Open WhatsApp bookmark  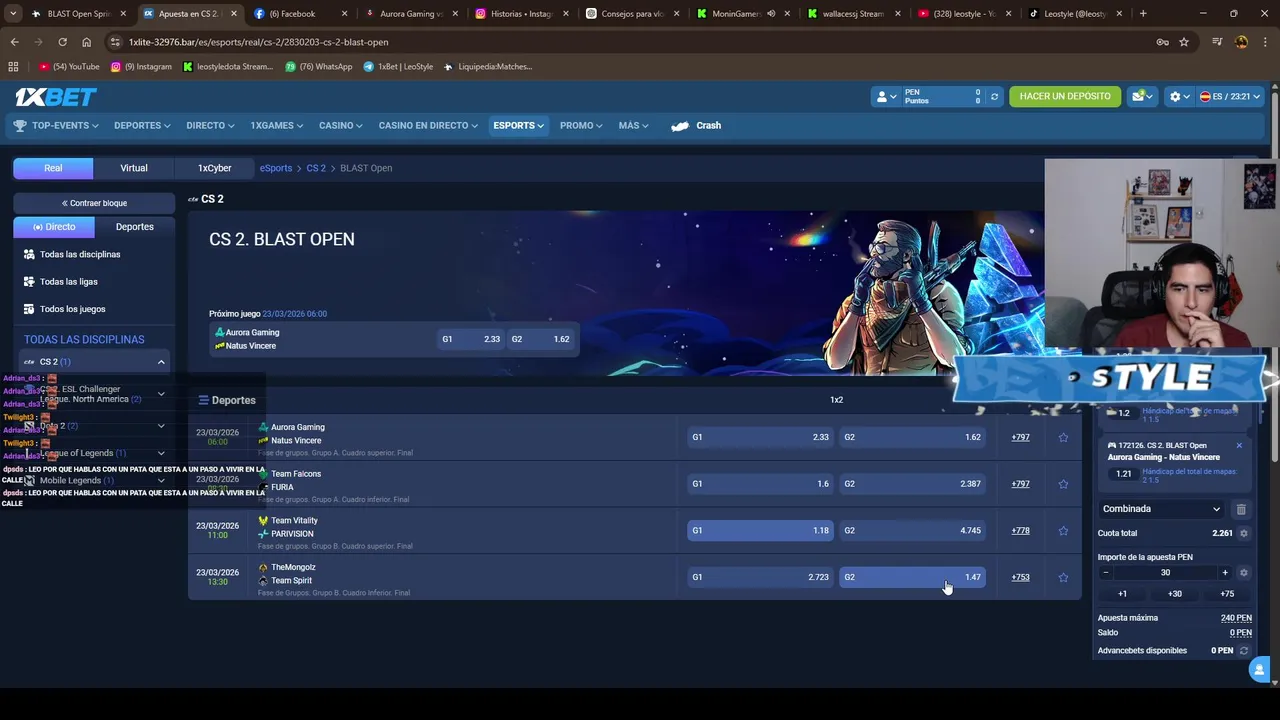[319, 67]
